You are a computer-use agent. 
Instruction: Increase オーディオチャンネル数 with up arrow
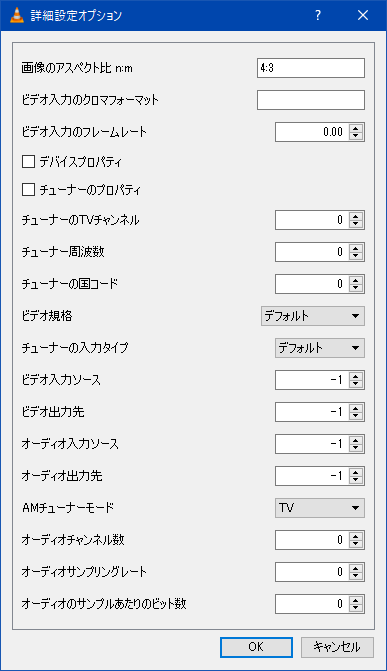[x=355, y=536]
